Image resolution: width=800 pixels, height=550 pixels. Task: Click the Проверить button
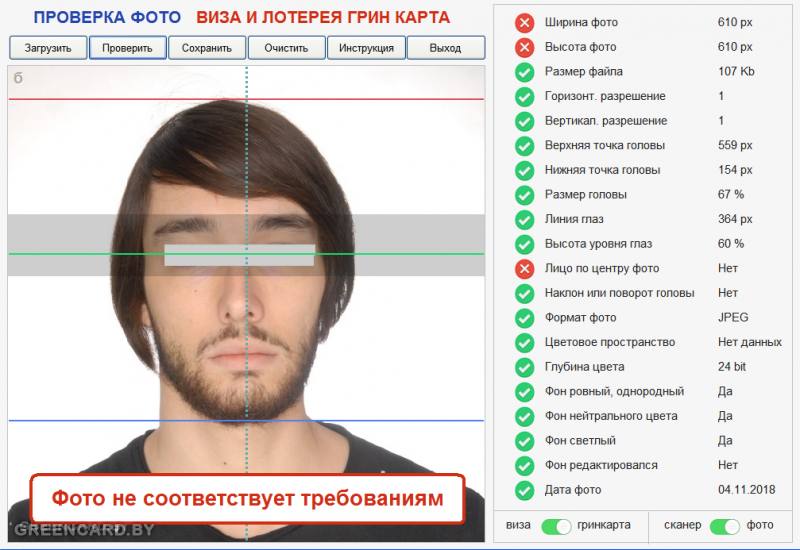(128, 48)
